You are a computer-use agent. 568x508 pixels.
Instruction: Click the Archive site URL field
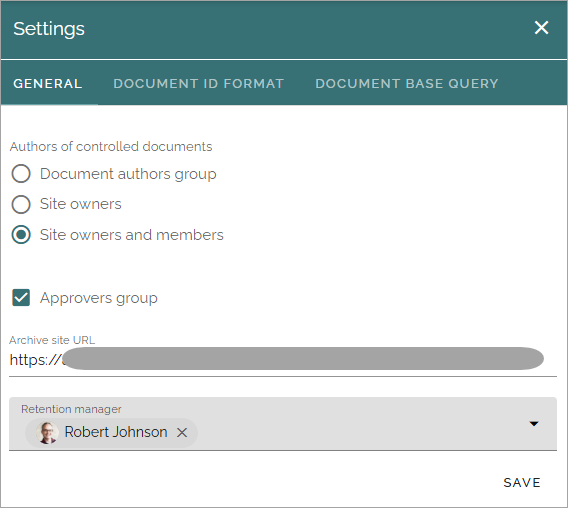coord(283,359)
